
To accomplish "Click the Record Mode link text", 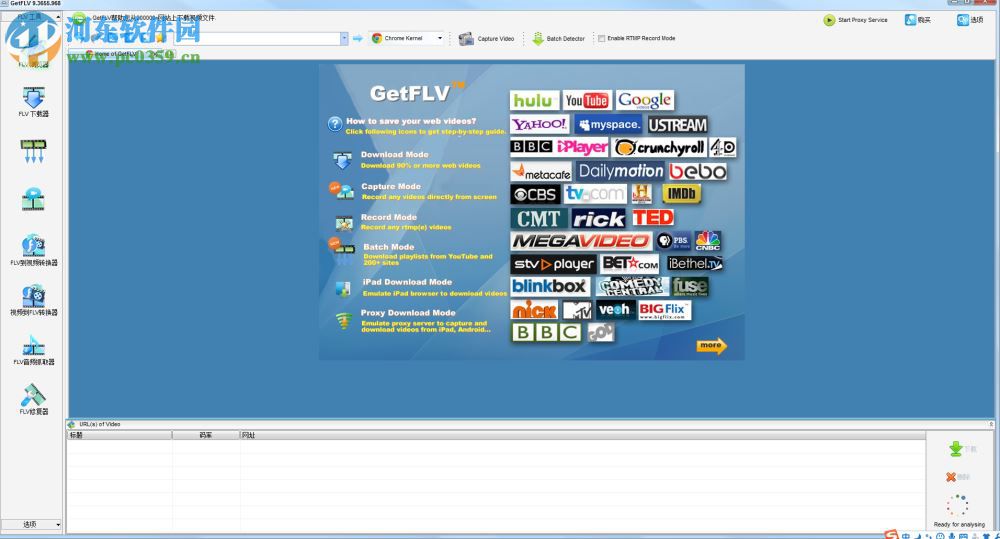I will click(x=388, y=217).
